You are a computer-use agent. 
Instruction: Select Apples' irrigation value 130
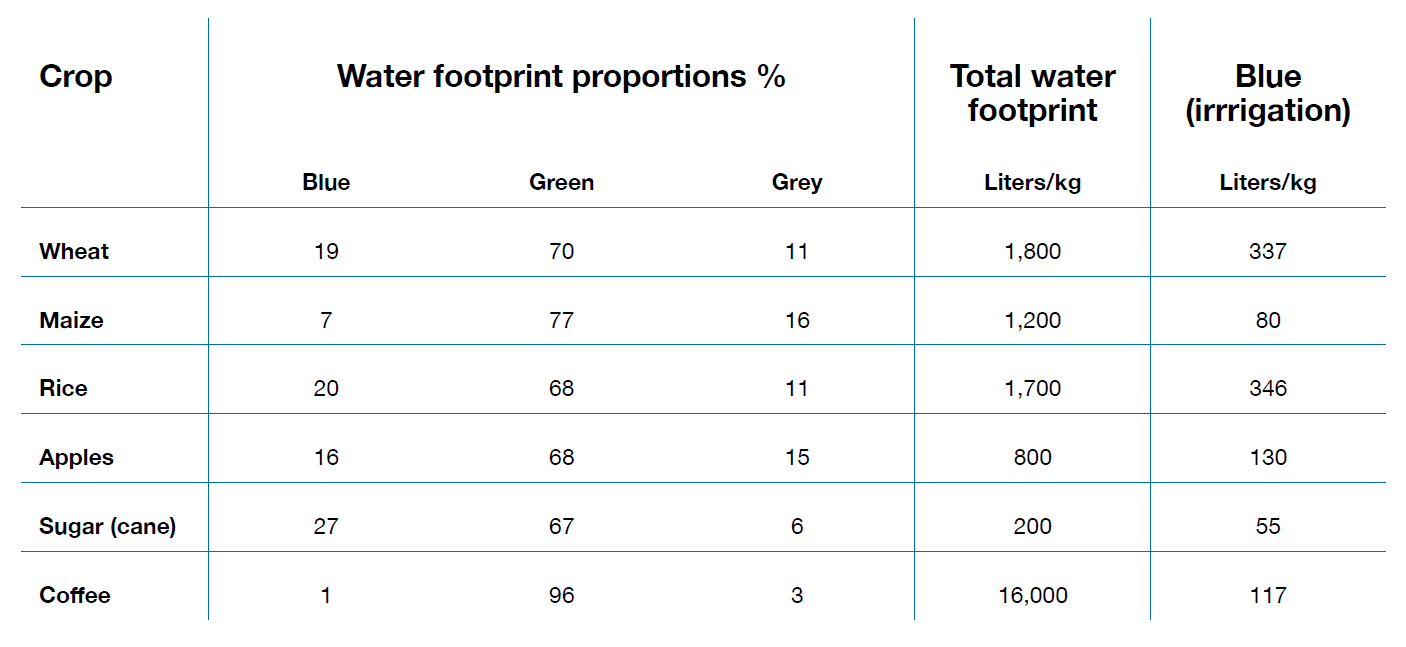pyautogui.click(x=1267, y=458)
